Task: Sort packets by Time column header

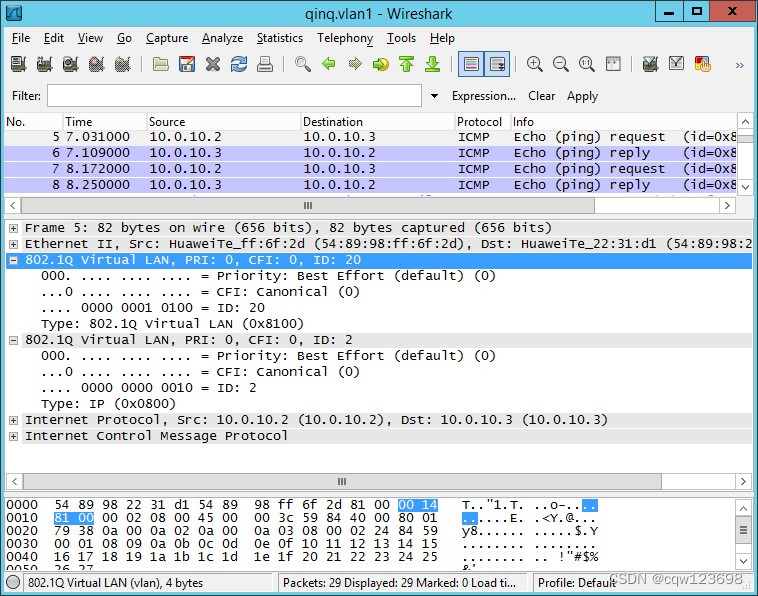Action: click(x=104, y=122)
